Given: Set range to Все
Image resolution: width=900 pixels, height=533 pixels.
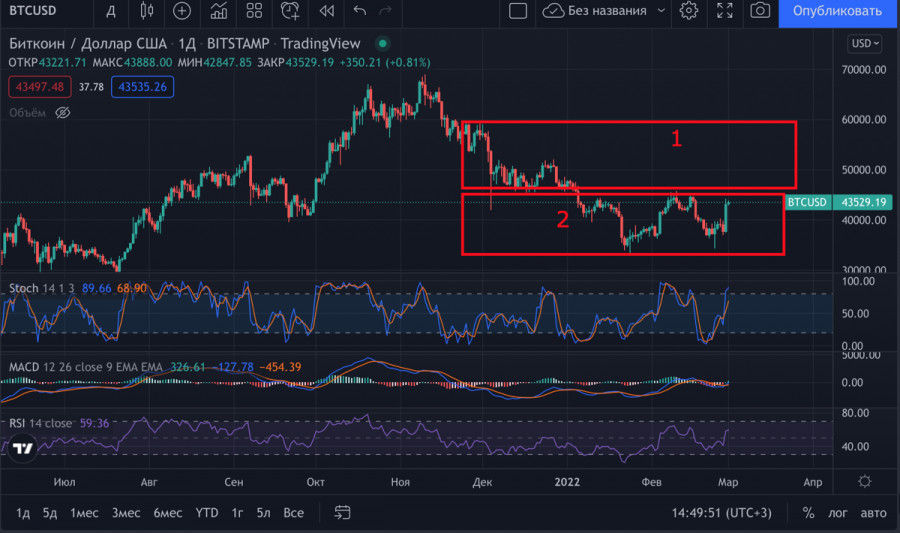Looking at the screenshot, I should point(293,513).
